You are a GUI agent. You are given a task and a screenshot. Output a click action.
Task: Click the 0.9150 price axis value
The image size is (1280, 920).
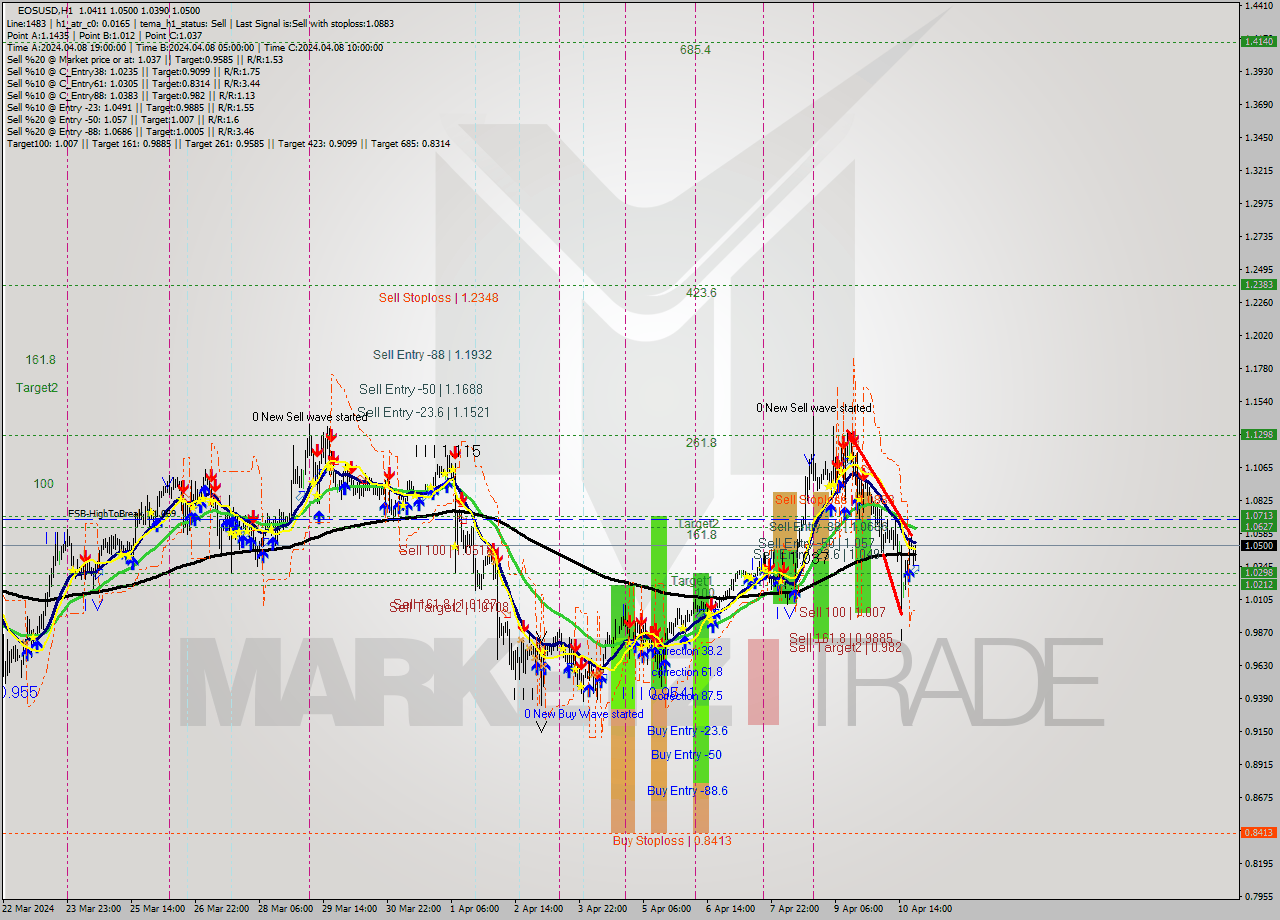pos(1258,731)
